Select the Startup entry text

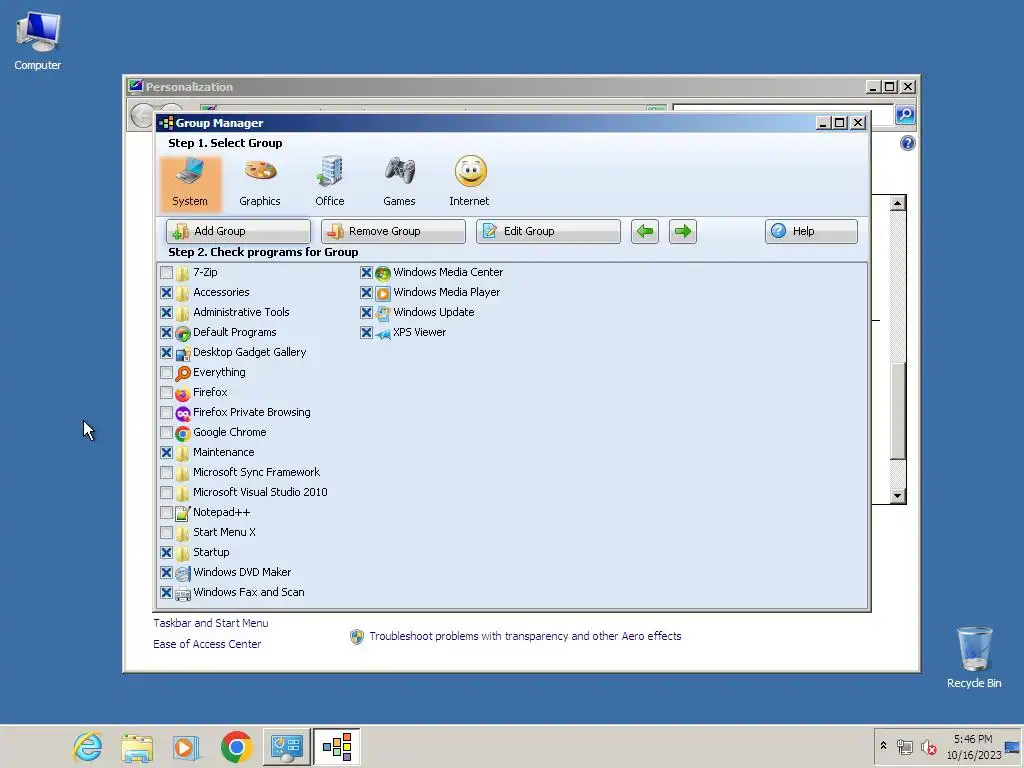point(211,552)
